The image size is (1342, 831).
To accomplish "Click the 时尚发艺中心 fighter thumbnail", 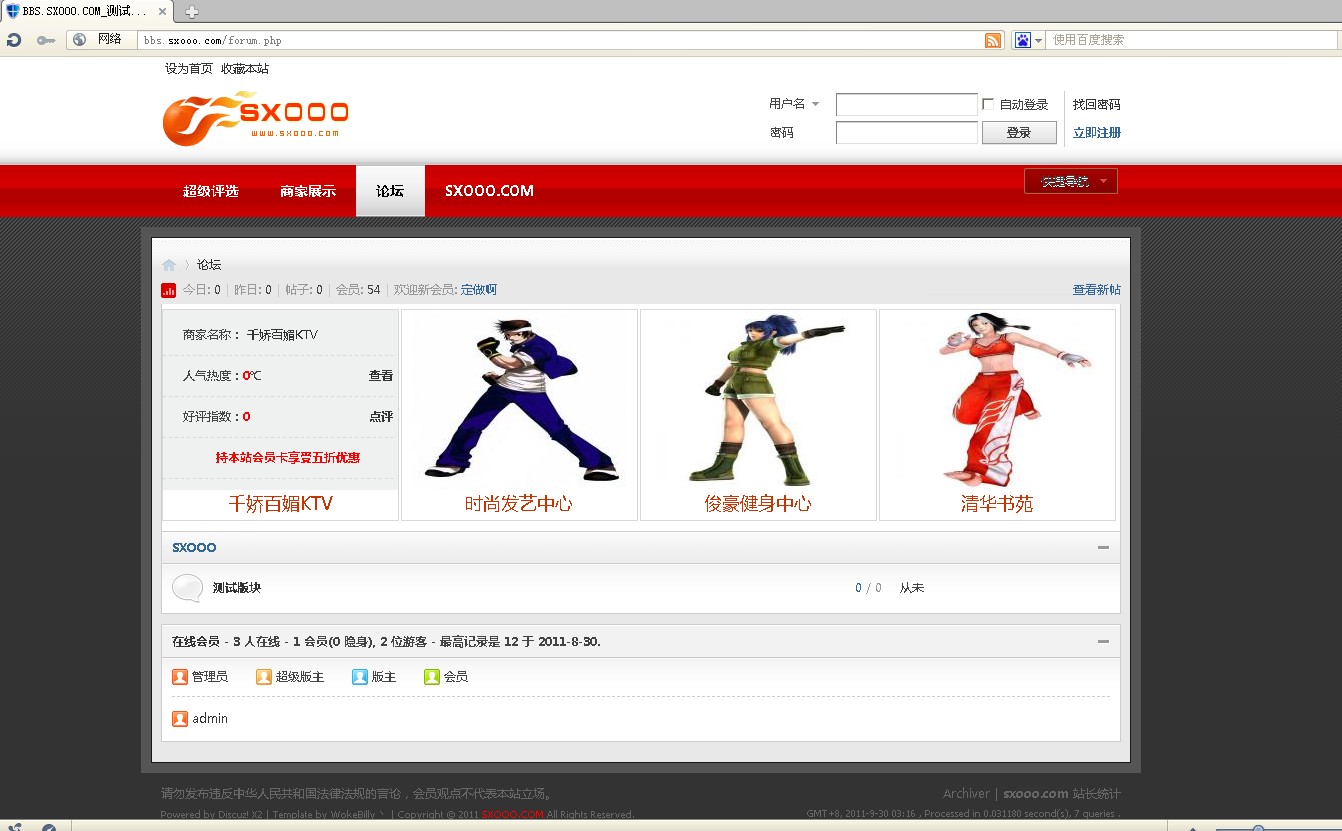I will click(x=519, y=399).
